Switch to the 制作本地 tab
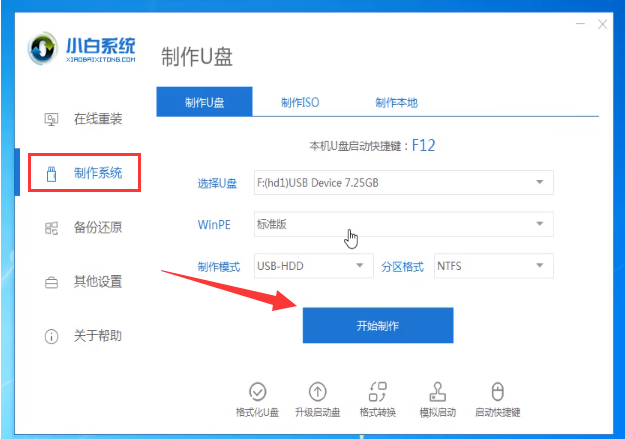Image resolution: width=625 pixels, height=439 pixels. [397, 102]
